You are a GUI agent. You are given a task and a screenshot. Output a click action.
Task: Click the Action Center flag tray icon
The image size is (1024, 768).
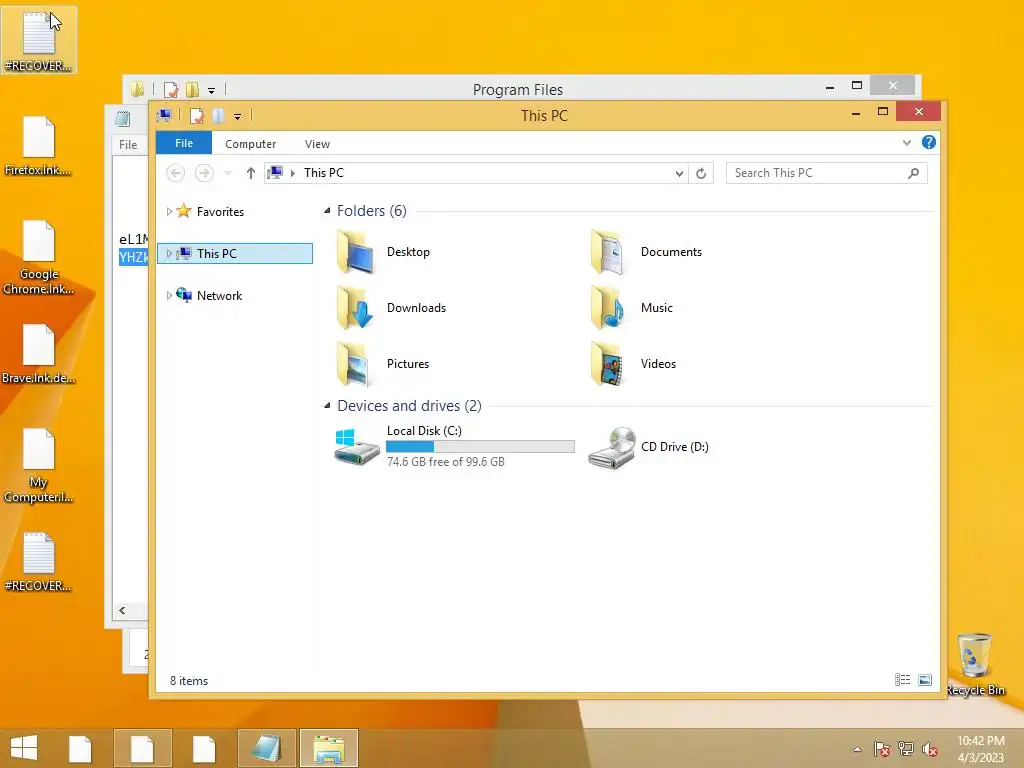coord(881,749)
